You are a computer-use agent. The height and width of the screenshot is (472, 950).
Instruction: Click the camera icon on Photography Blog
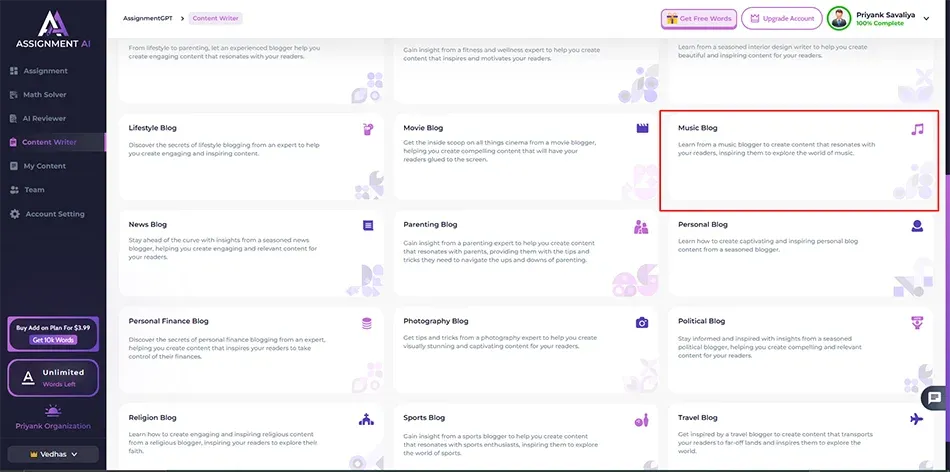[x=642, y=323]
